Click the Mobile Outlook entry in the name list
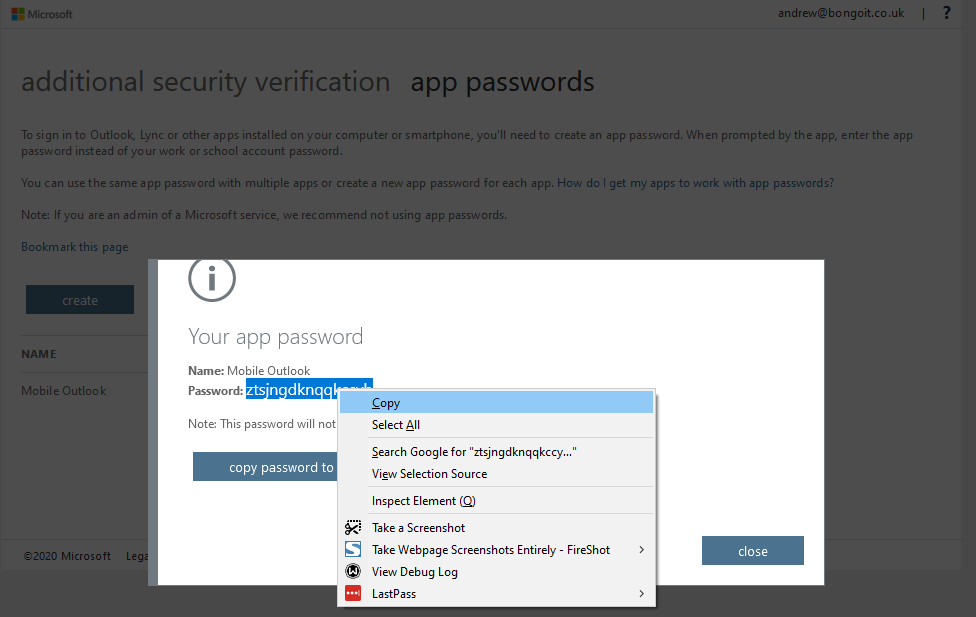The width and height of the screenshot is (976, 617). click(x=63, y=391)
